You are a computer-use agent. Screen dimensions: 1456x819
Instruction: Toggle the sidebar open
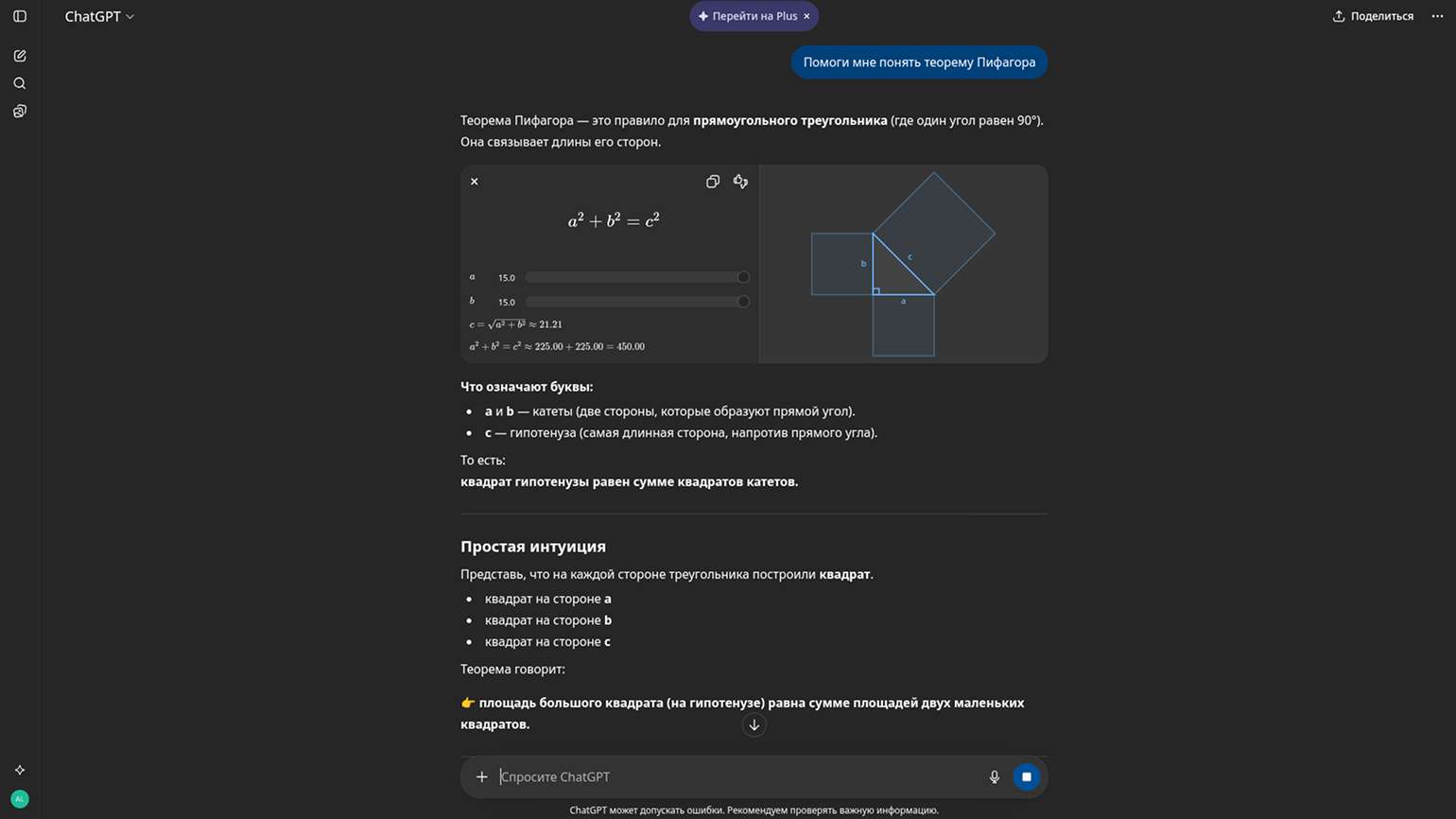20,16
